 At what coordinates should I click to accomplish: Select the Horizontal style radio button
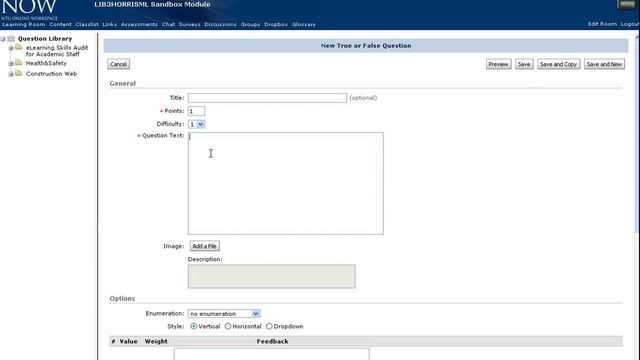[x=228, y=326]
